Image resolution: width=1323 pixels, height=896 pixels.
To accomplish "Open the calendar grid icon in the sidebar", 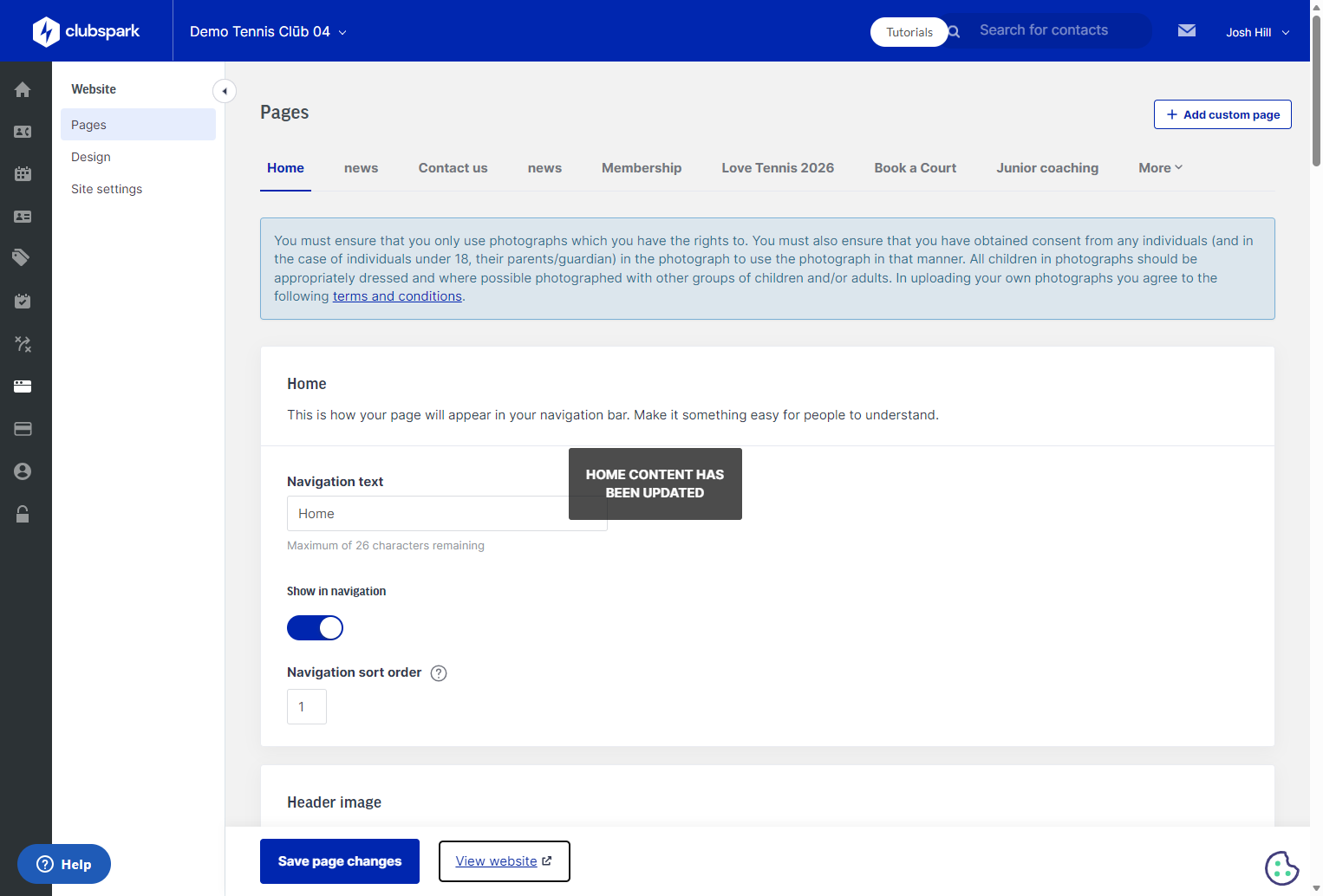I will 23,173.
